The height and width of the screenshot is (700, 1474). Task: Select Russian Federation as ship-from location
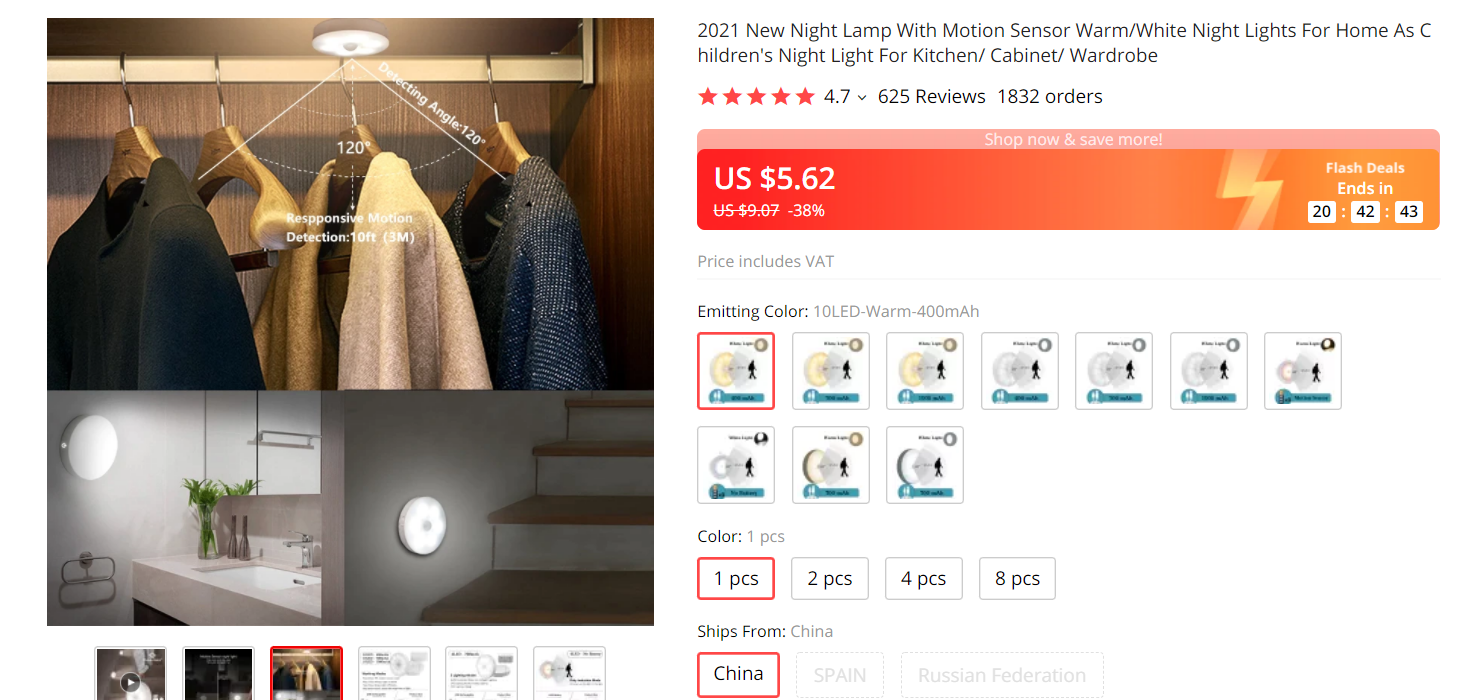point(1001,675)
